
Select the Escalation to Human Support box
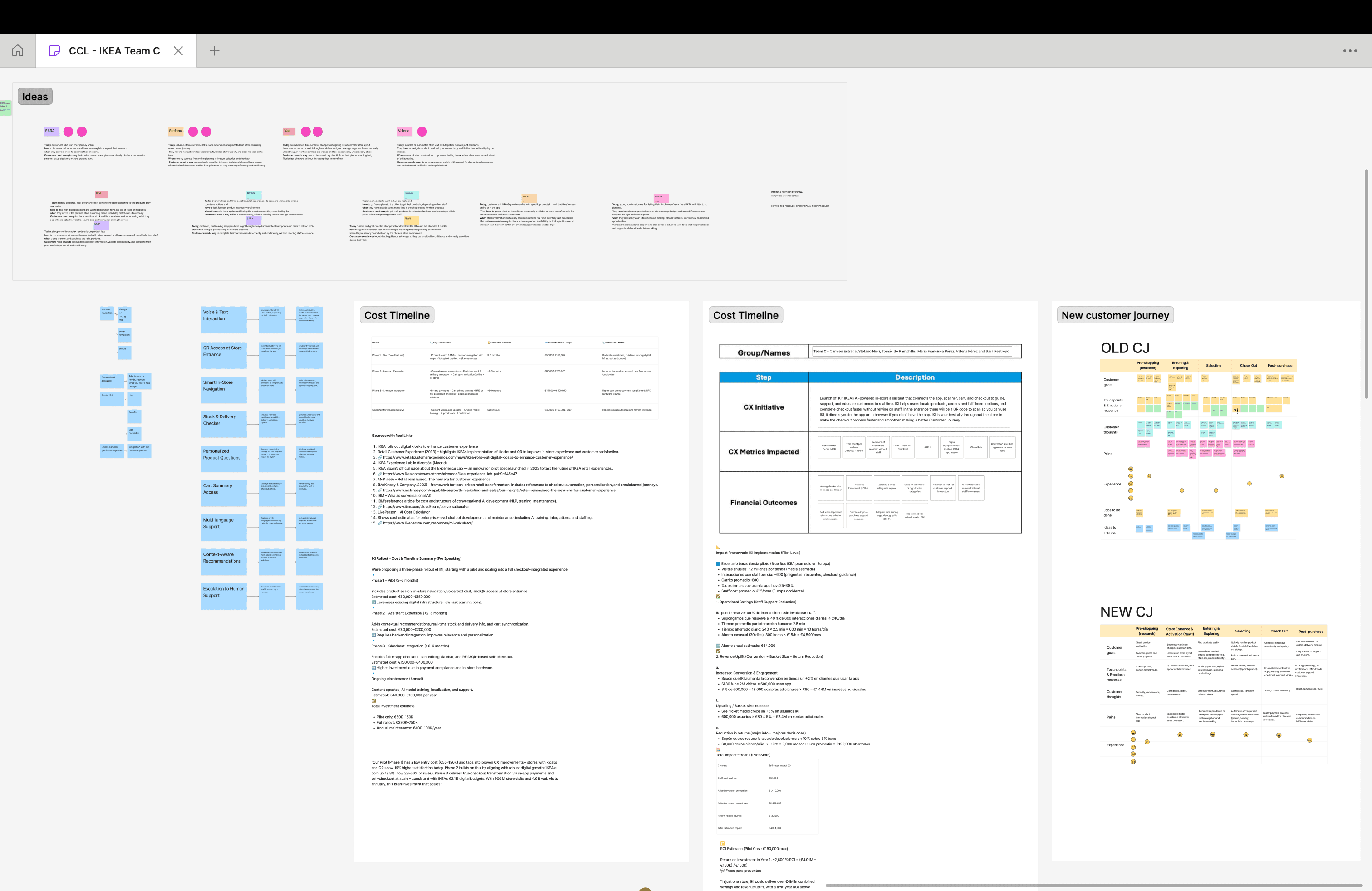coord(224,596)
